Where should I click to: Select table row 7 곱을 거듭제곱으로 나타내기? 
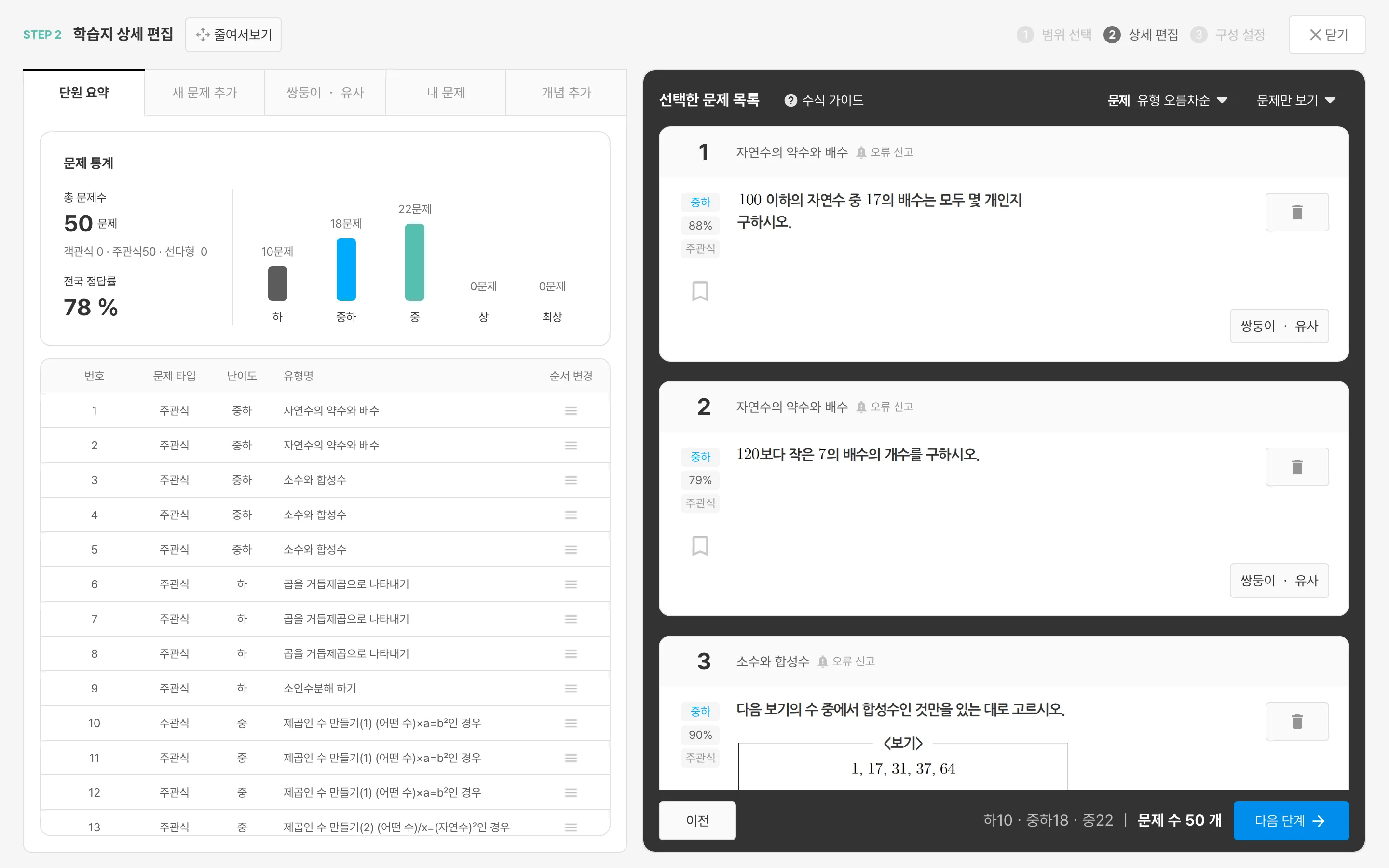tap(325, 619)
